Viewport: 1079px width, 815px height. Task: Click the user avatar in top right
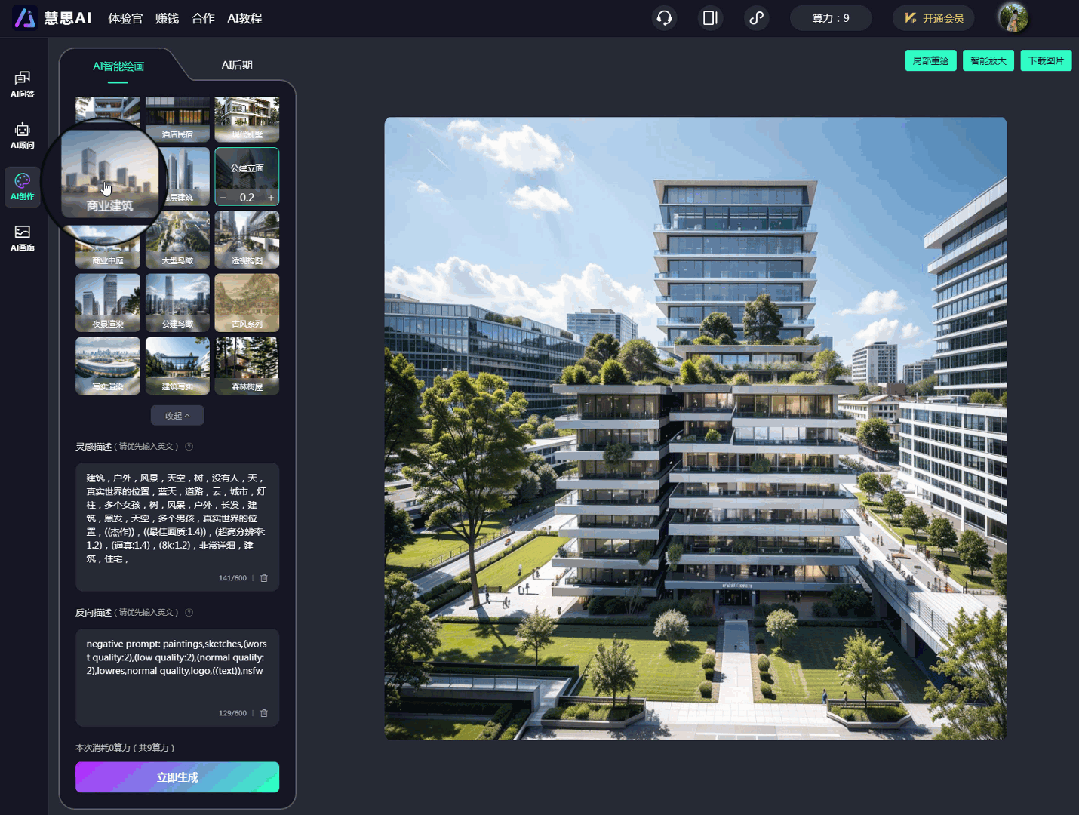(x=1012, y=18)
